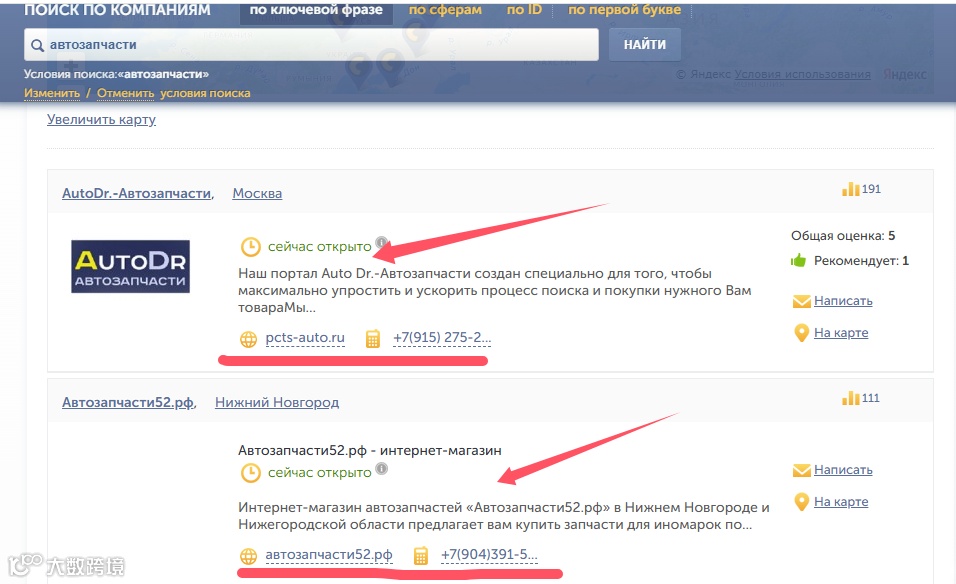The height and width of the screenshot is (584, 956).
Task: Switch to 'по ID' search tab
Action: point(524,10)
